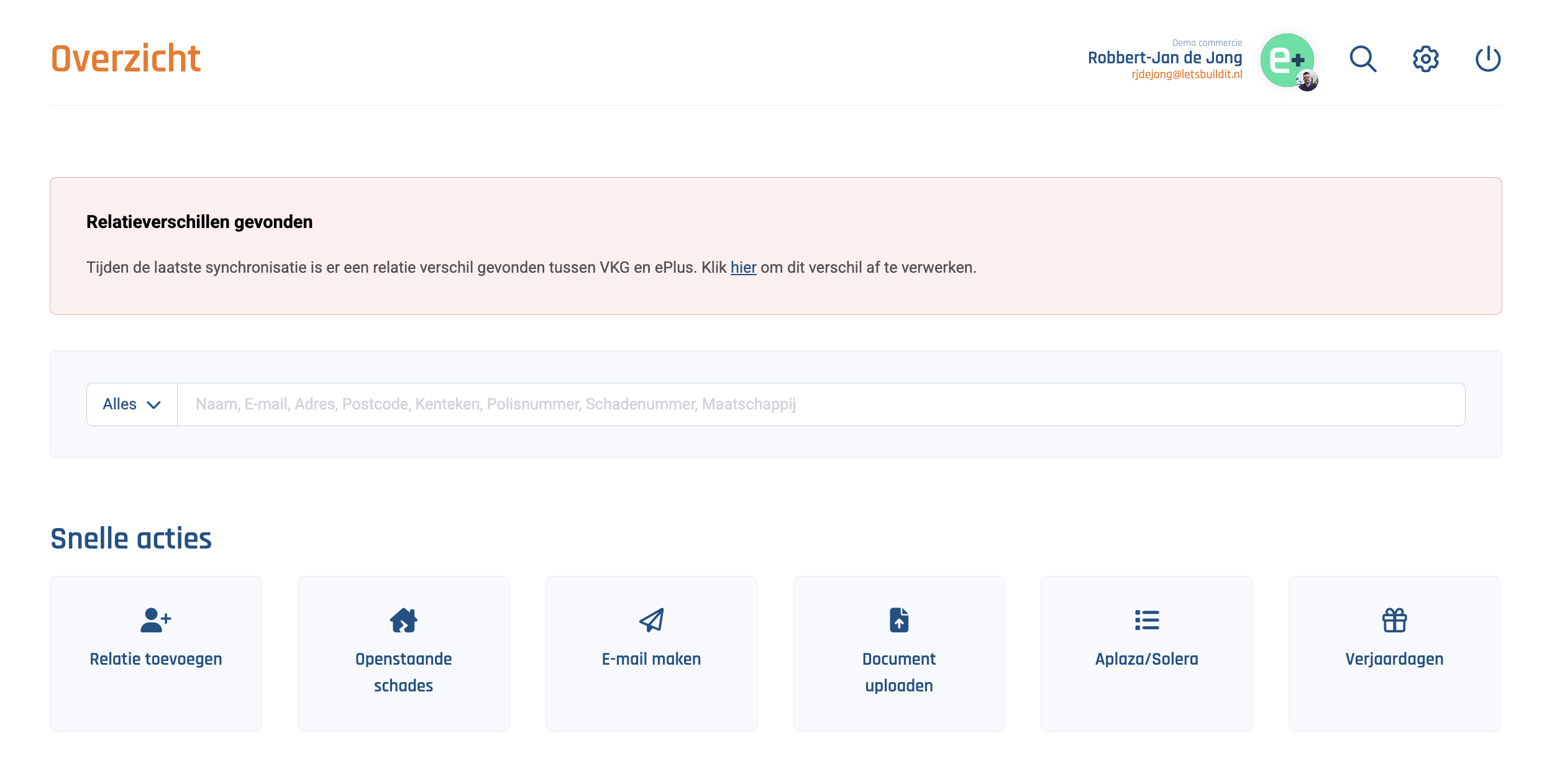Click the damaged house icon
This screenshot has height=784, width=1552.
[403, 619]
